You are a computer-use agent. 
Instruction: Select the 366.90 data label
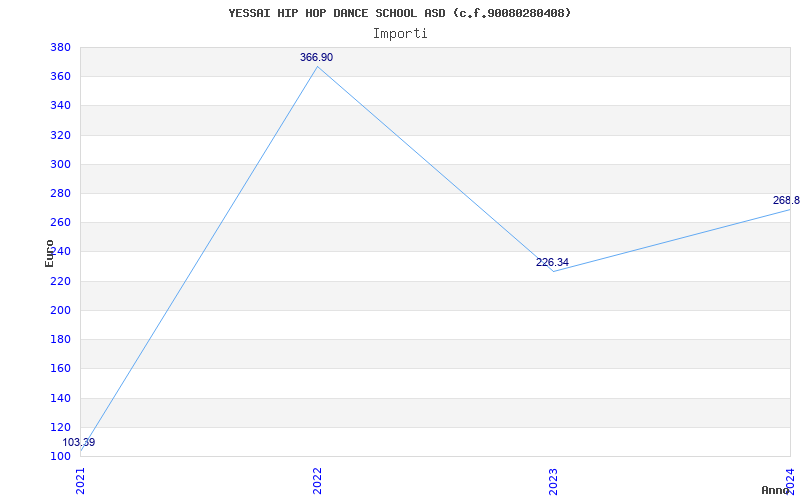click(316, 58)
